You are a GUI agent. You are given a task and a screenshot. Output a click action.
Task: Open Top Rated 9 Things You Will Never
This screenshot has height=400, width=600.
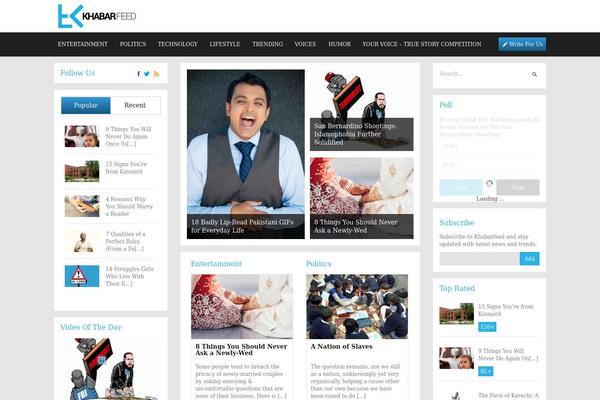pyautogui.click(x=508, y=354)
